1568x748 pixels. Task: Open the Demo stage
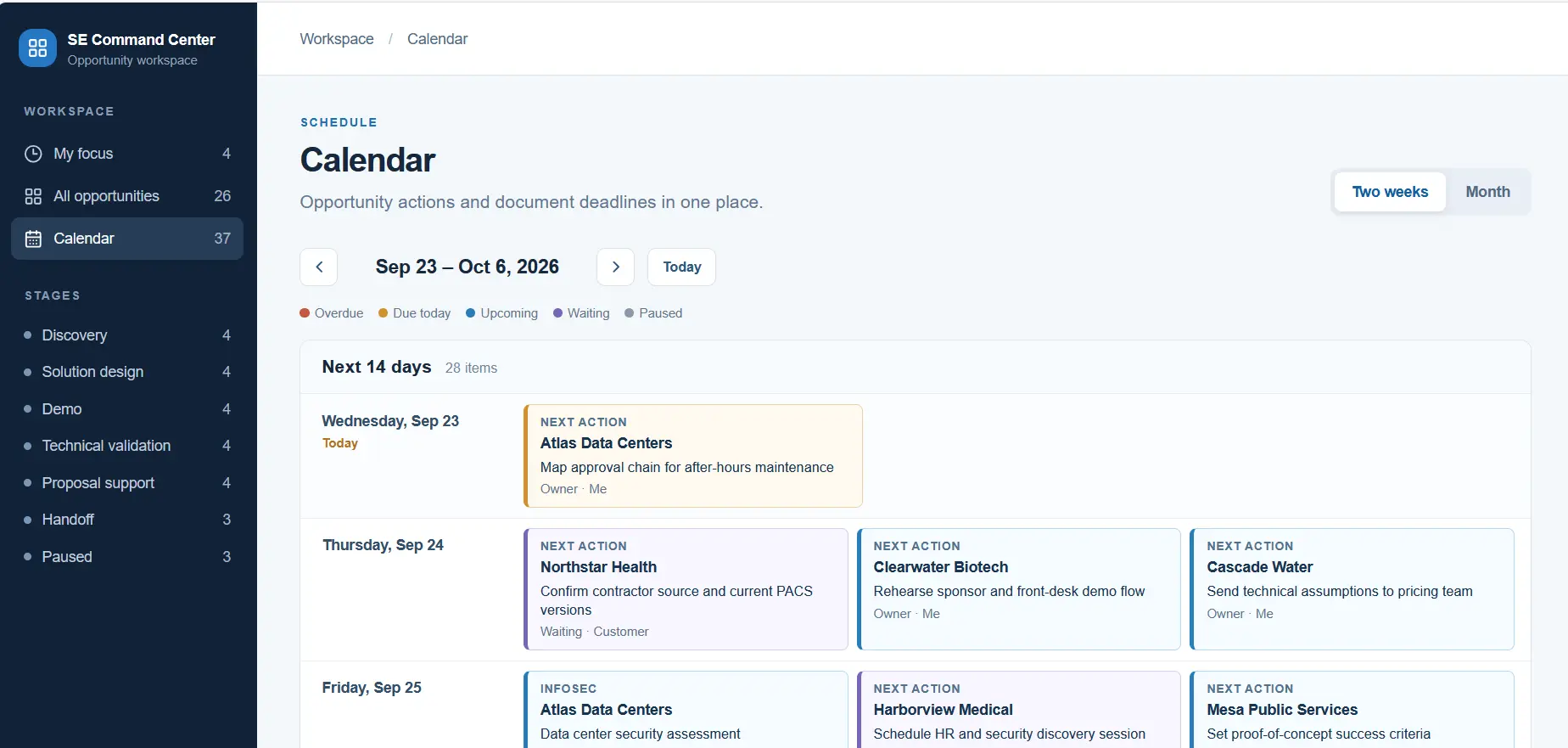point(127,409)
